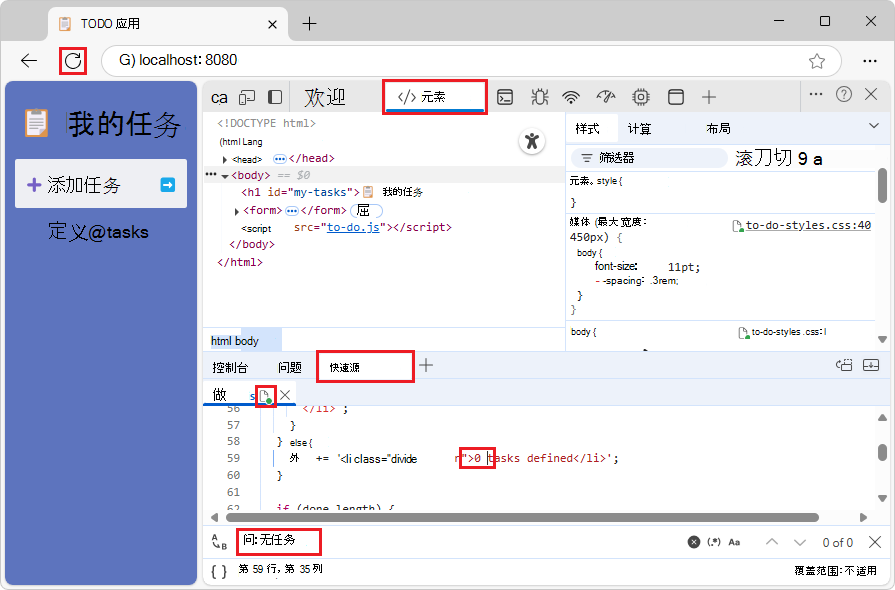This screenshot has height=590, width=895.
Task: Expand the head element node
Action: pos(225,159)
